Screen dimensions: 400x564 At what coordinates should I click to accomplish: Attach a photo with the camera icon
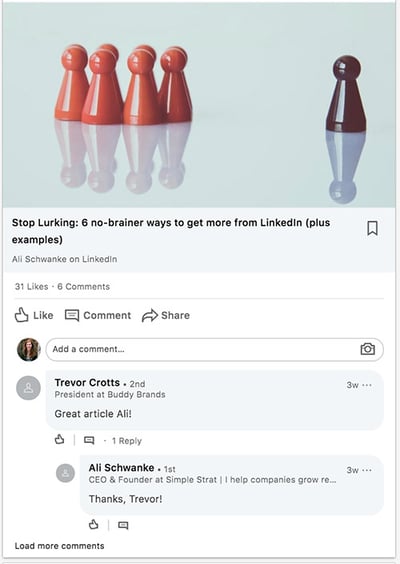tap(368, 349)
